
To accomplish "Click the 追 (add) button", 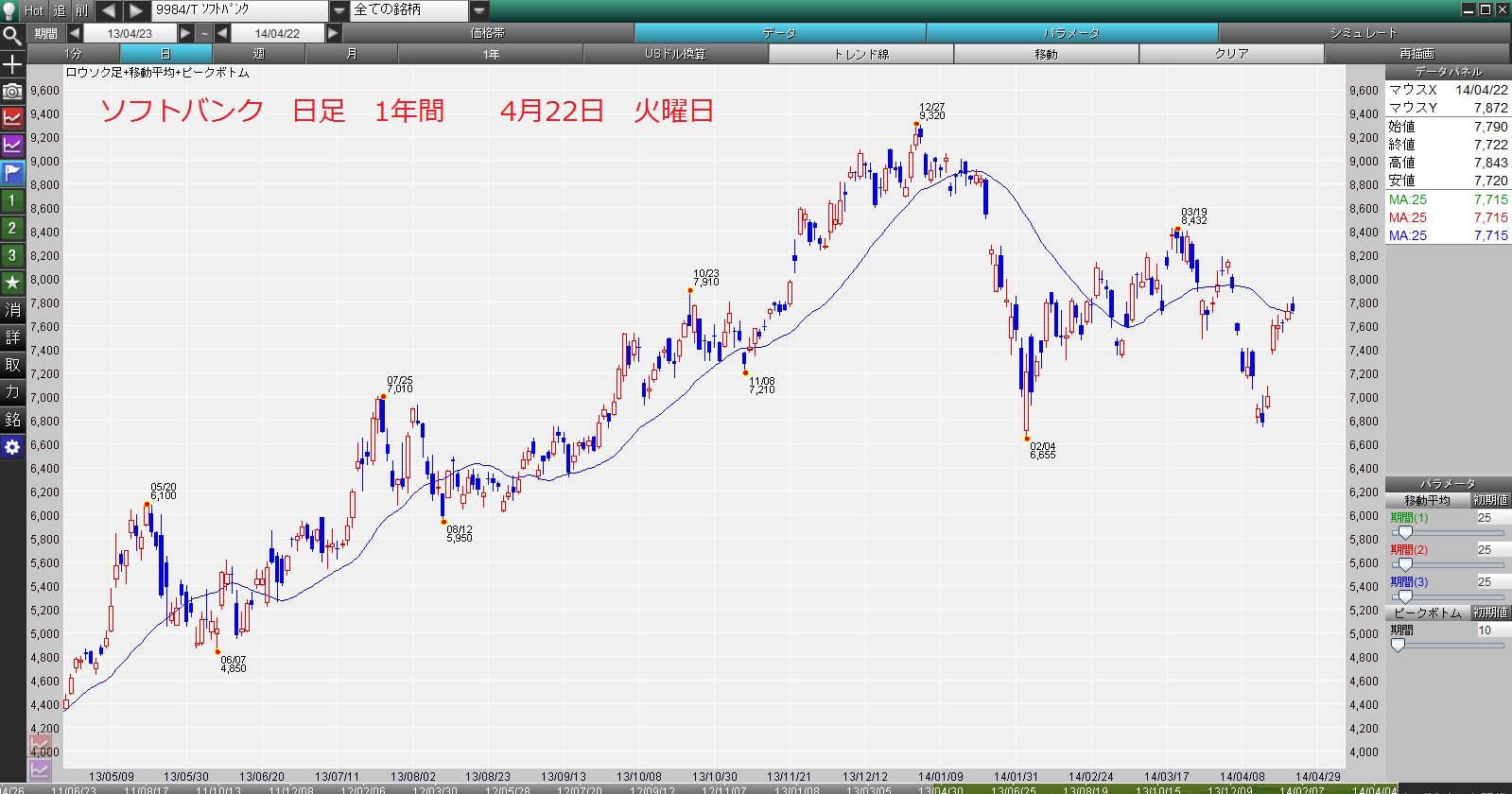I will [60, 10].
